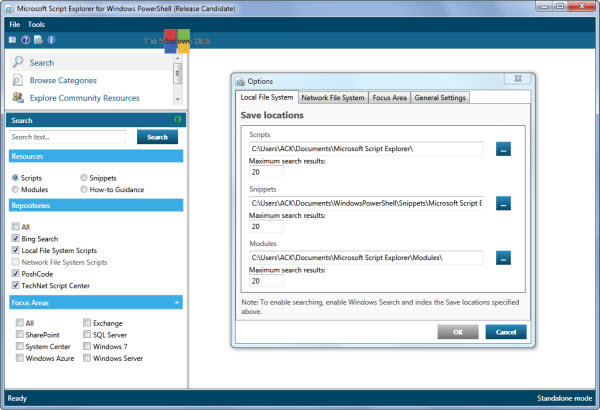Switch to the General Settings tab
This screenshot has width=600, height=410.
click(x=440, y=98)
